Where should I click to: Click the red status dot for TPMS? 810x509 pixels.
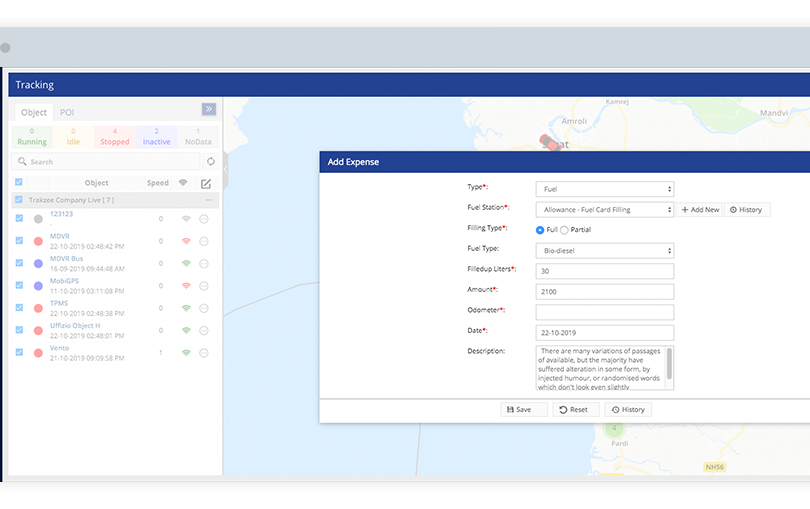(38, 308)
